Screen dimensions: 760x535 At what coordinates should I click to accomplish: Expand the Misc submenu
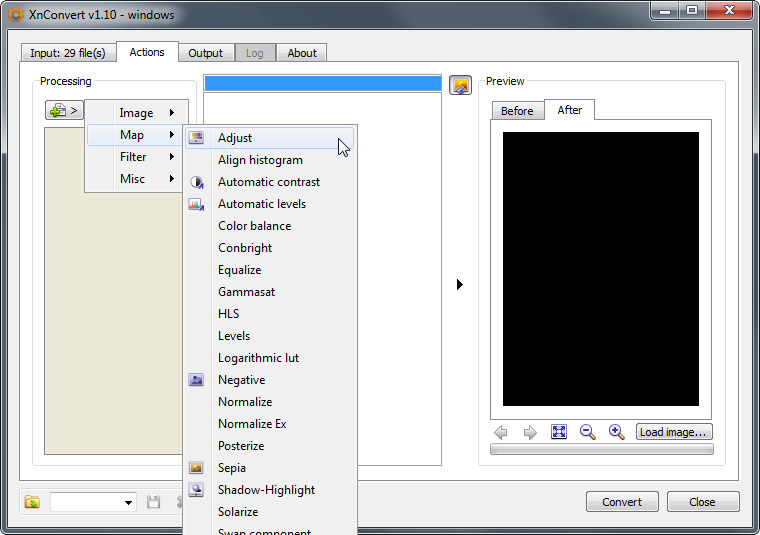coord(132,179)
